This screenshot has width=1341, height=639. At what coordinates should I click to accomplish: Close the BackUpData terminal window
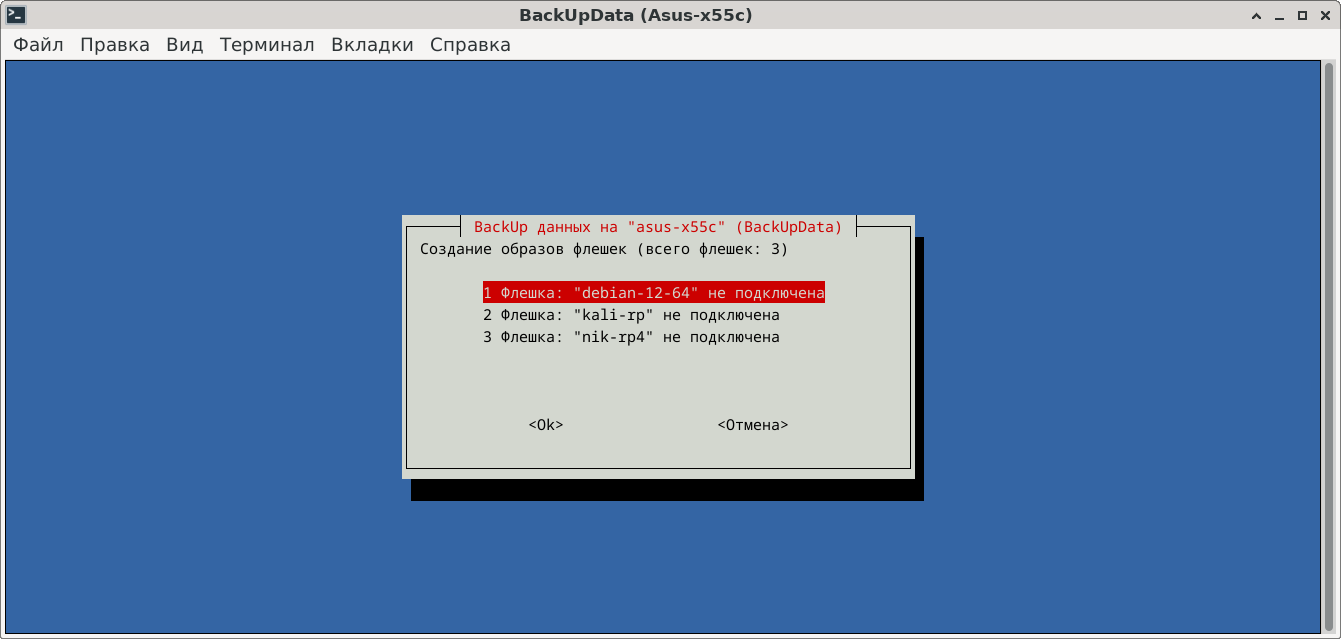[x=1324, y=16]
